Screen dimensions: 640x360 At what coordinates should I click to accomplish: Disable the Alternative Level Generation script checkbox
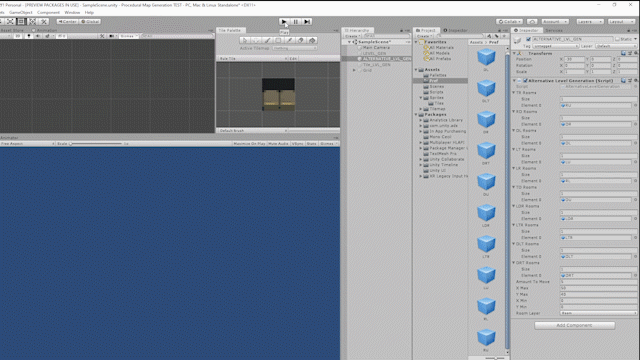coord(525,81)
